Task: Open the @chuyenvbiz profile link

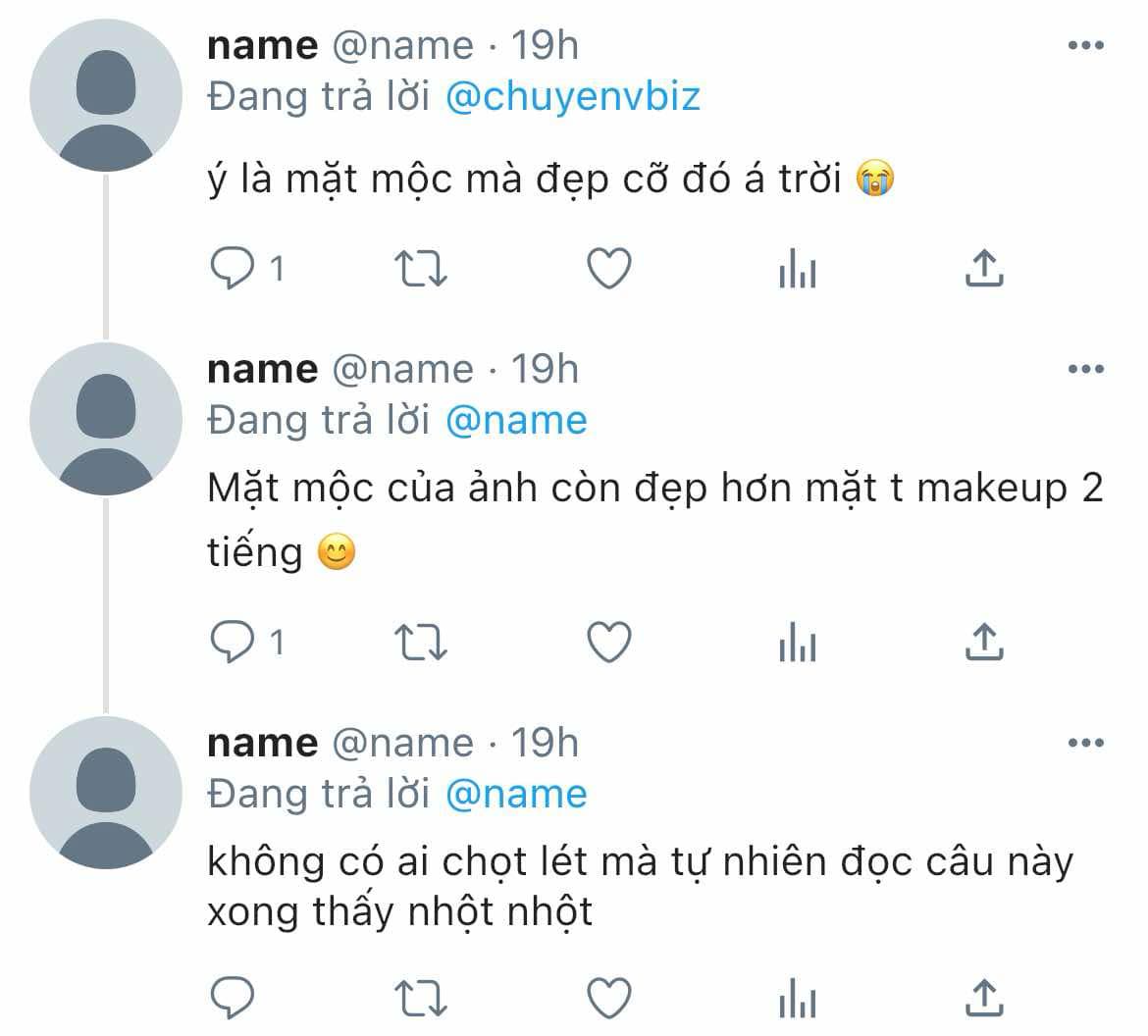Action: 573,97
